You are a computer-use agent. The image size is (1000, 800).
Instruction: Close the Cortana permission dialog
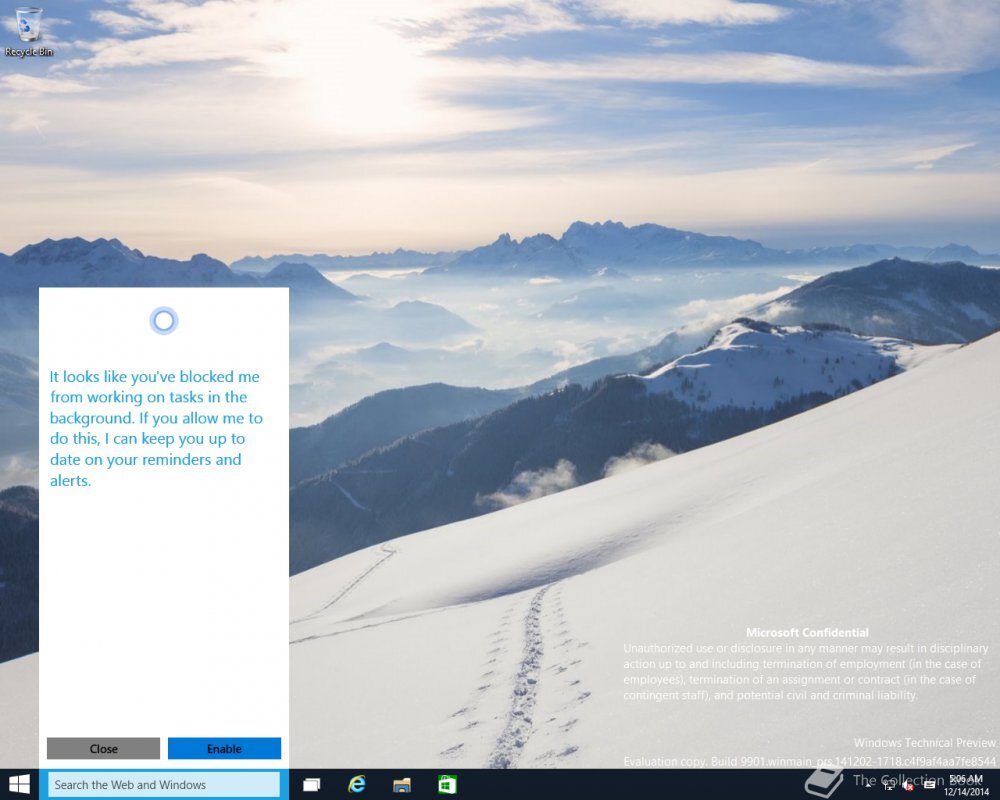click(x=103, y=748)
